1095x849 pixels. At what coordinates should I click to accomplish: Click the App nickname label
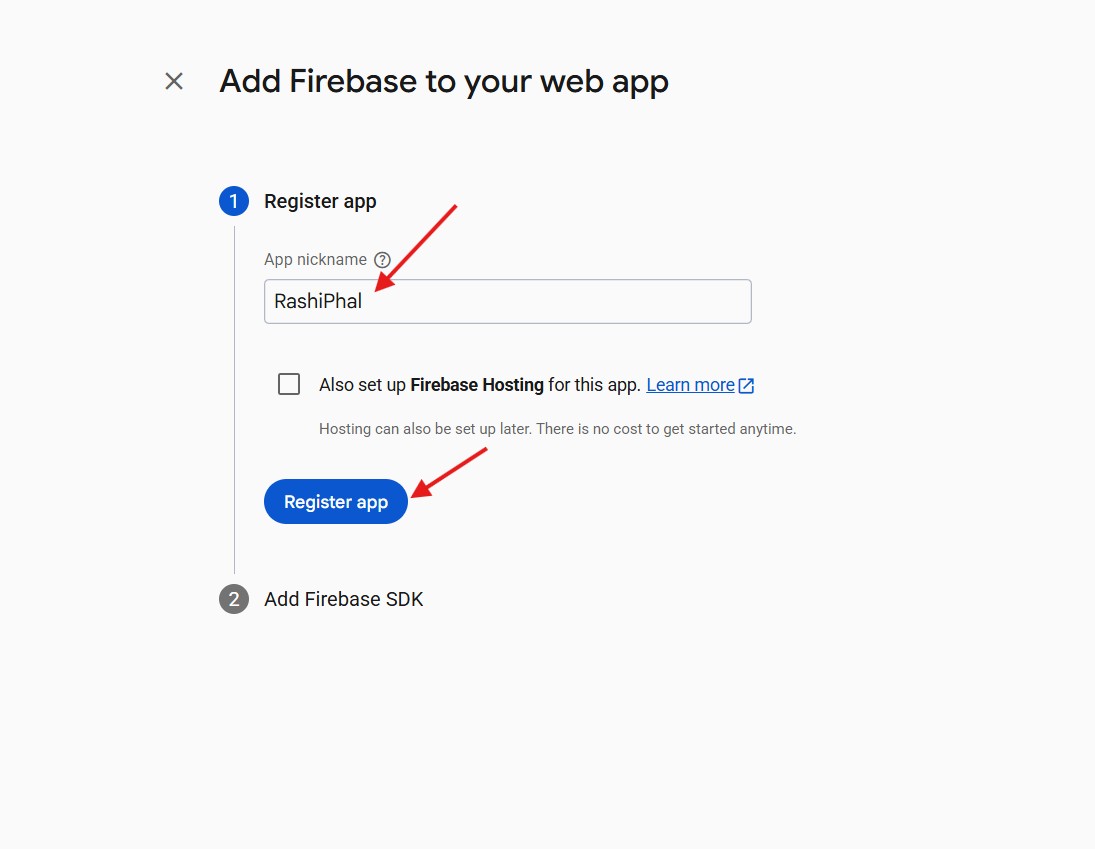[x=315, y=260]
